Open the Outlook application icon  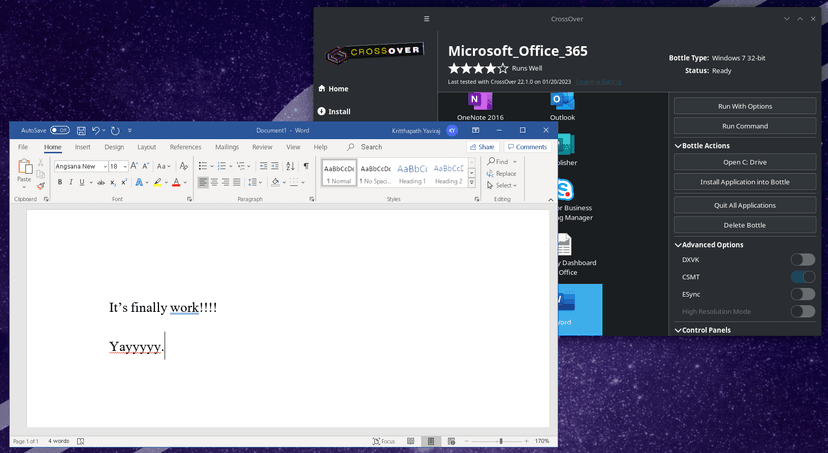point(562,101)
